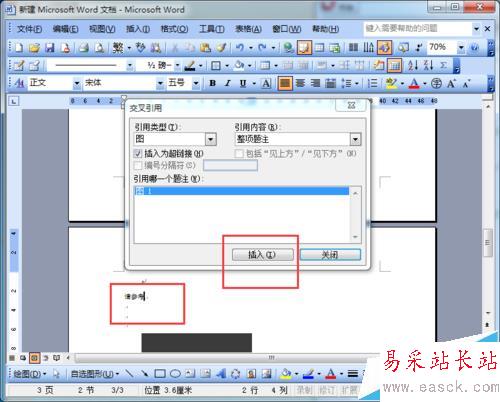Apply underline formatting
Image resolution: width=500 pixels, height=402 pixels.
[243, 83]
